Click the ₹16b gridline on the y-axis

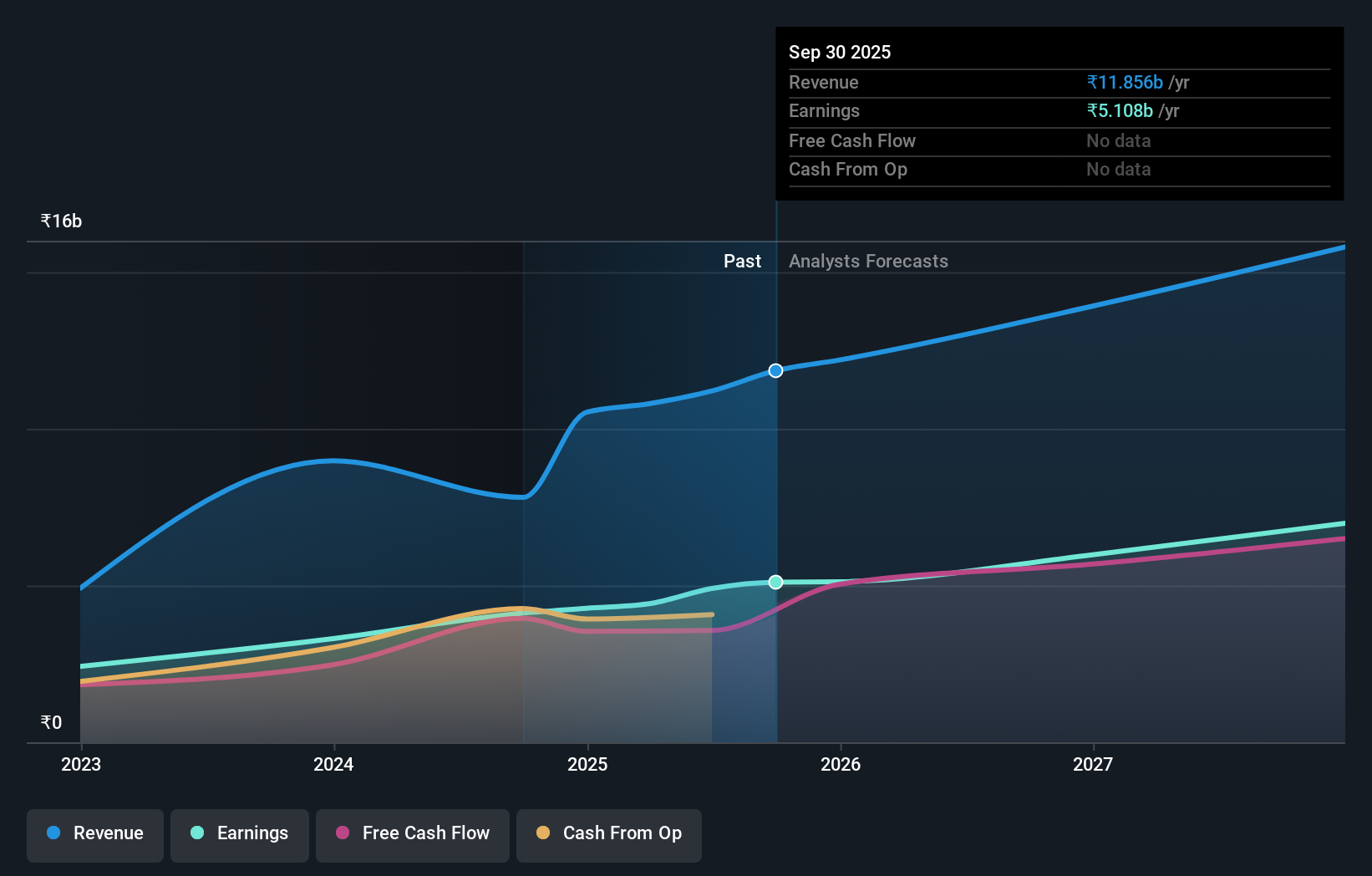click(x=61, y=221)
